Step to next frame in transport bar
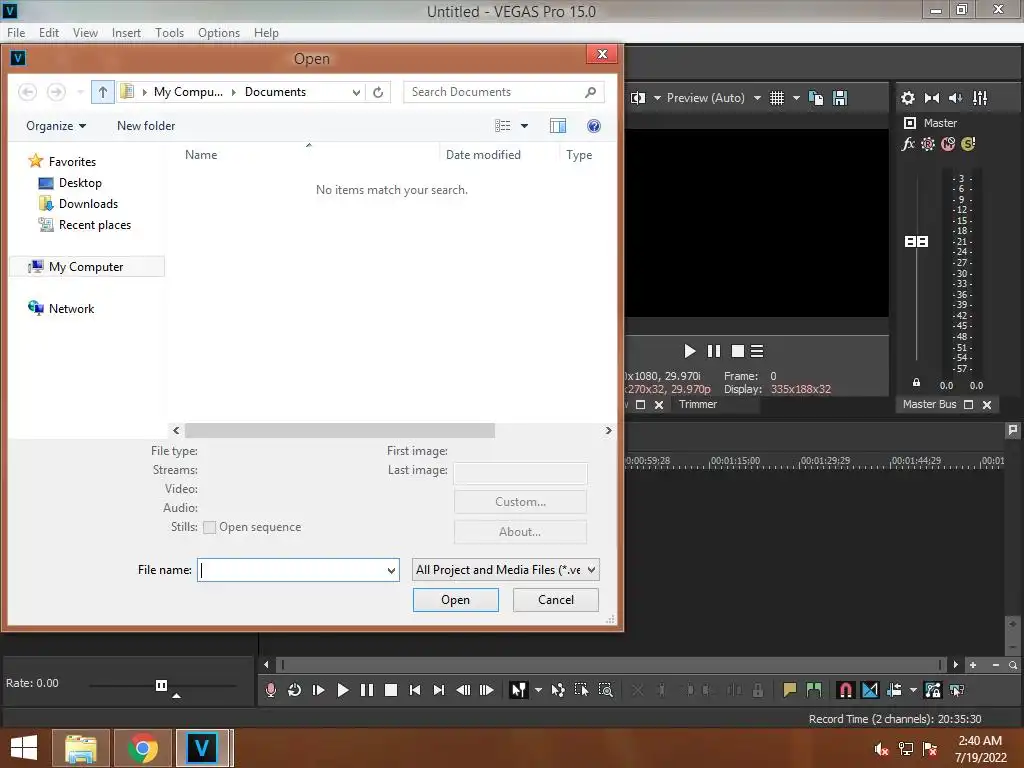 [487, 690]
